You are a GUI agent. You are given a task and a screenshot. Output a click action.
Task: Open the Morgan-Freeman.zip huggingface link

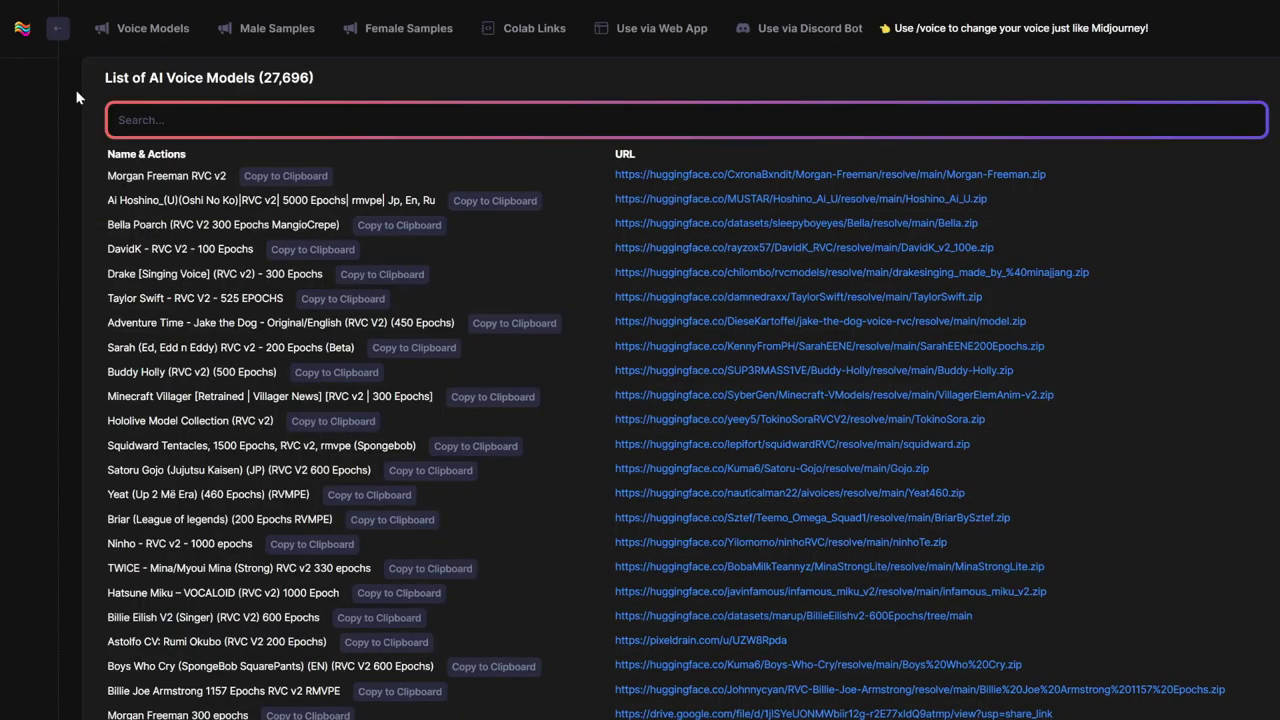[830, 174]
